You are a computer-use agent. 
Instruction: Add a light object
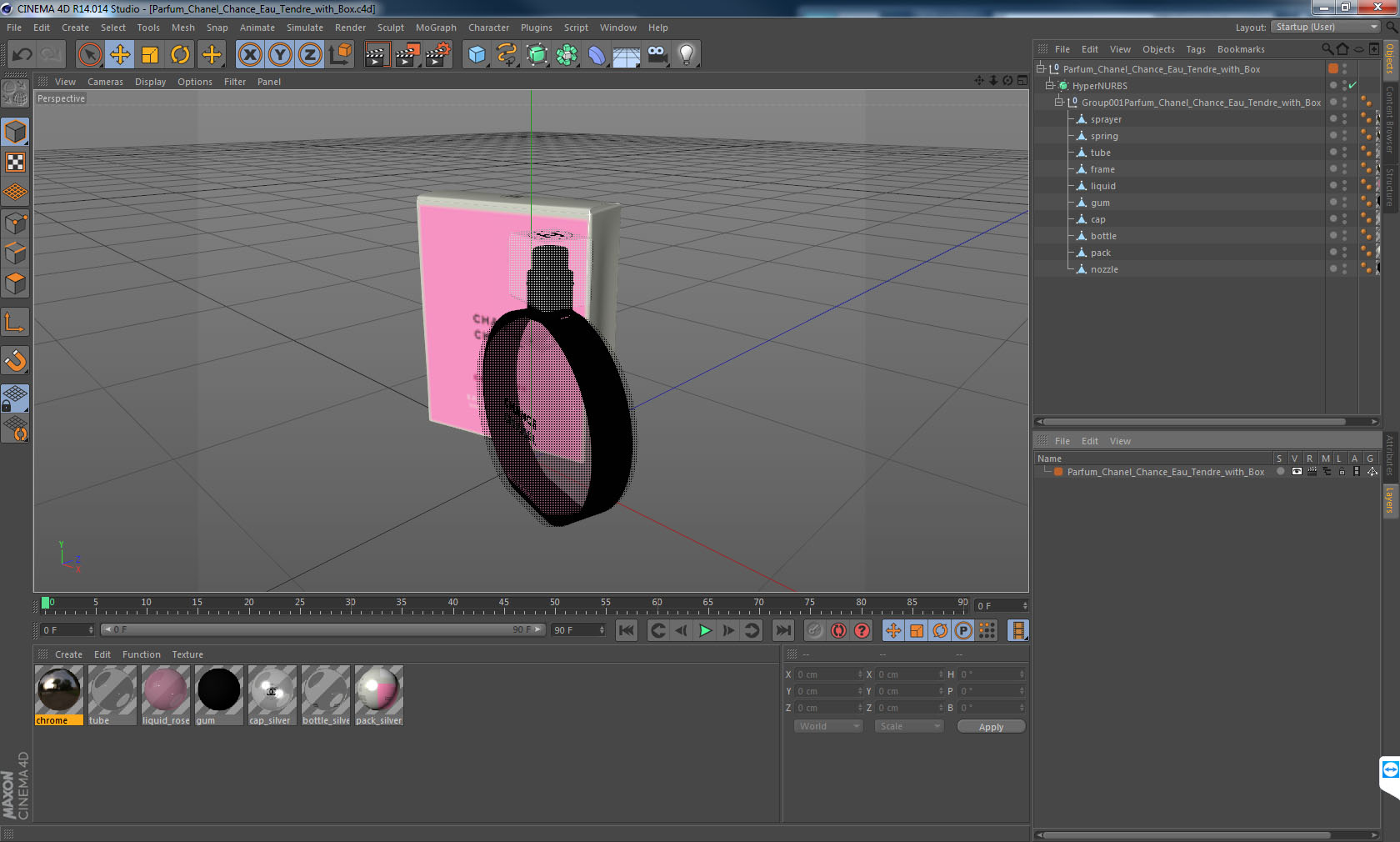click(x=687, y=55)
